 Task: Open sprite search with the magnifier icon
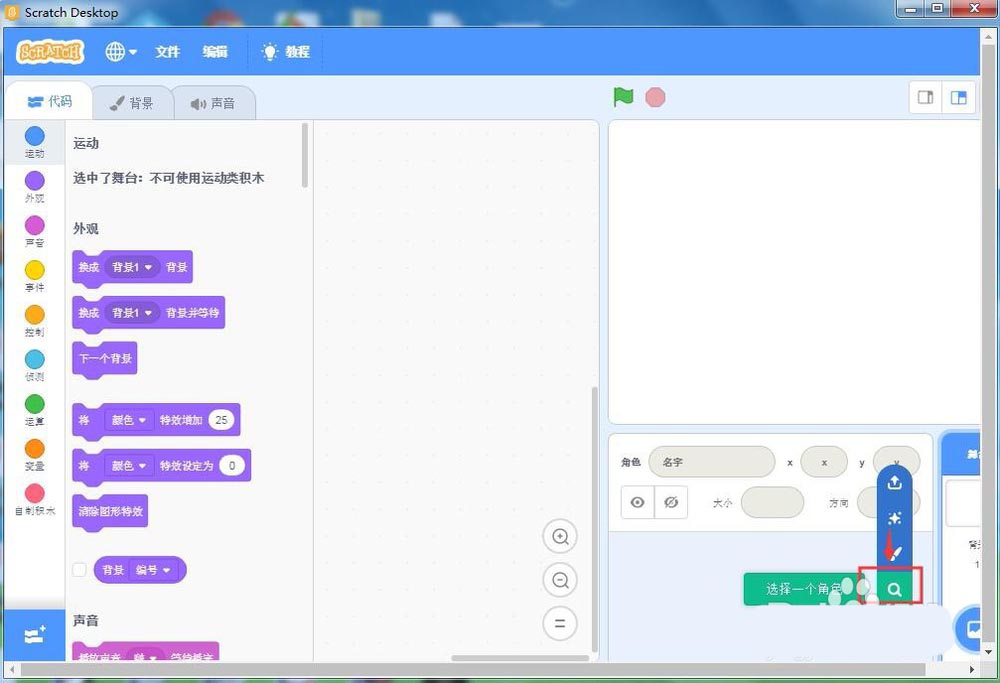pos(893,589)
